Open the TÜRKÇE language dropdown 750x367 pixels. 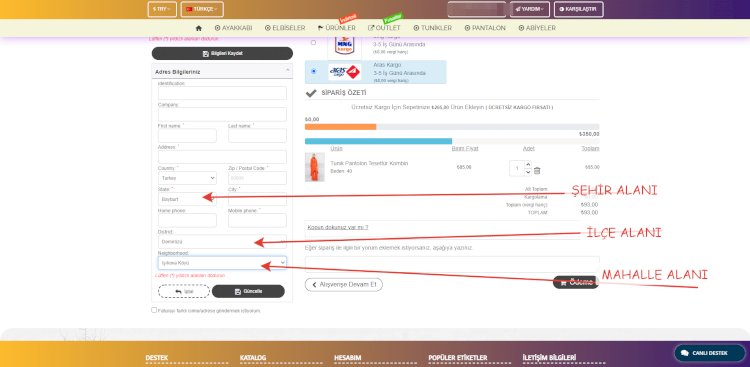pos(202,9)
